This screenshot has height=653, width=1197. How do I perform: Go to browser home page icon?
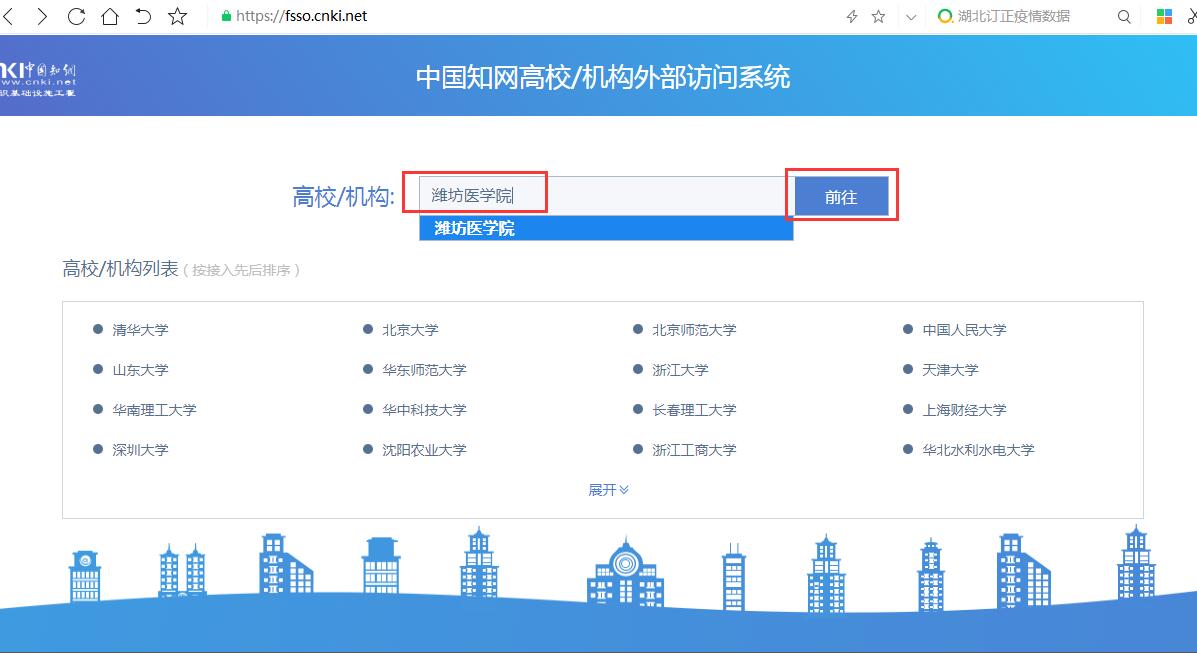pyautogui.click(x=110, y=16)
